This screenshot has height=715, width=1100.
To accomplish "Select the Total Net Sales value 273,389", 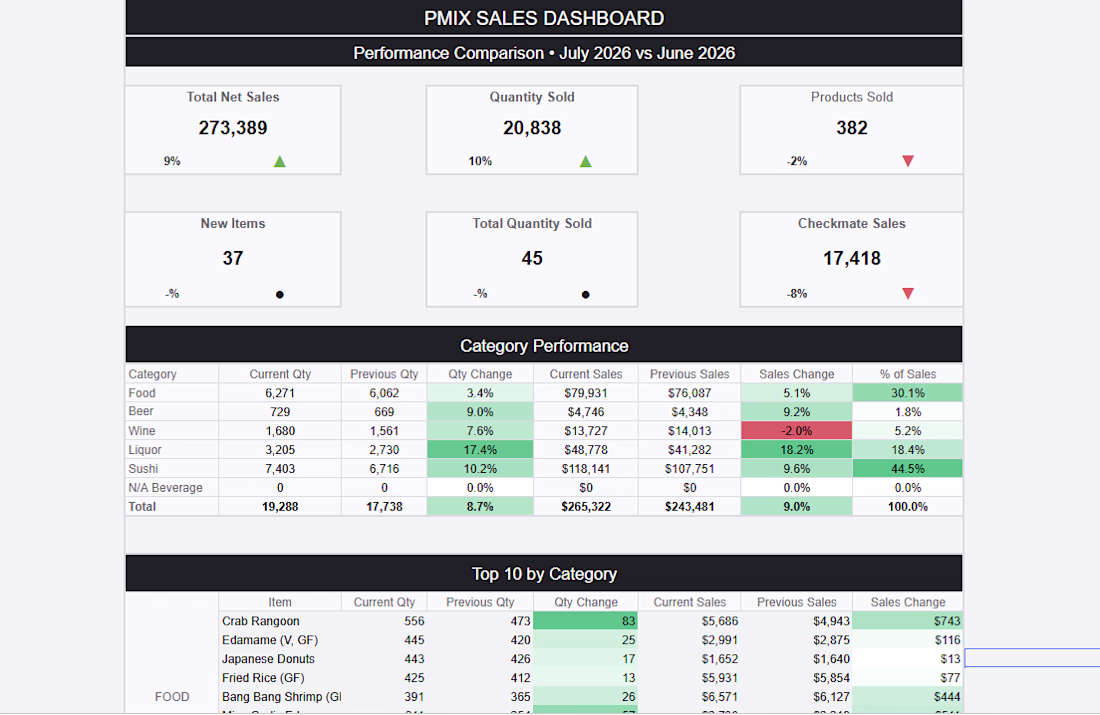I will 233,128.
